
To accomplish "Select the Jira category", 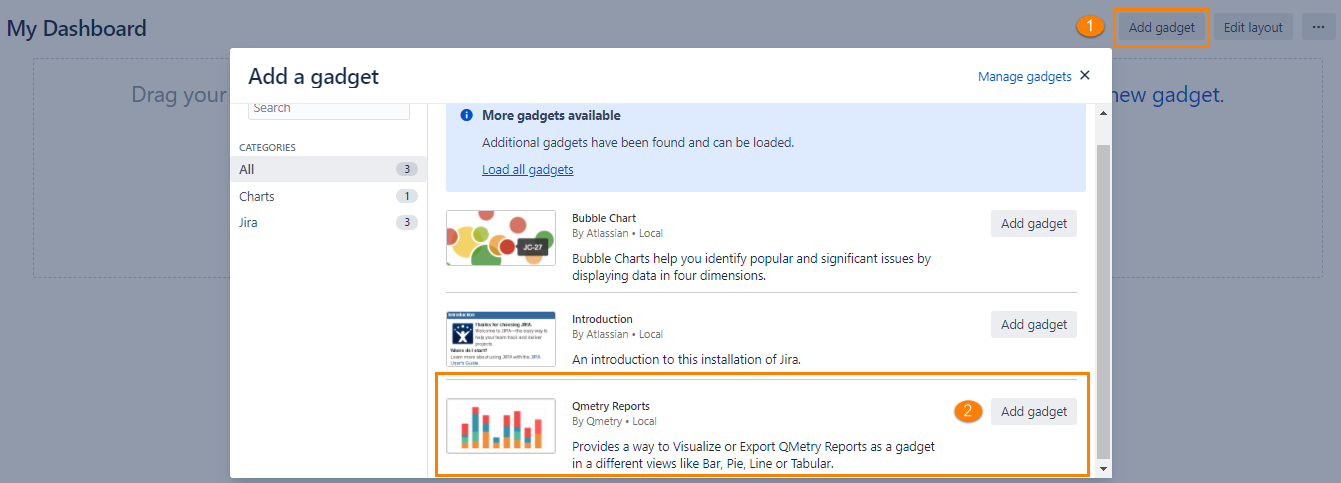I will (x=328, y=222).
